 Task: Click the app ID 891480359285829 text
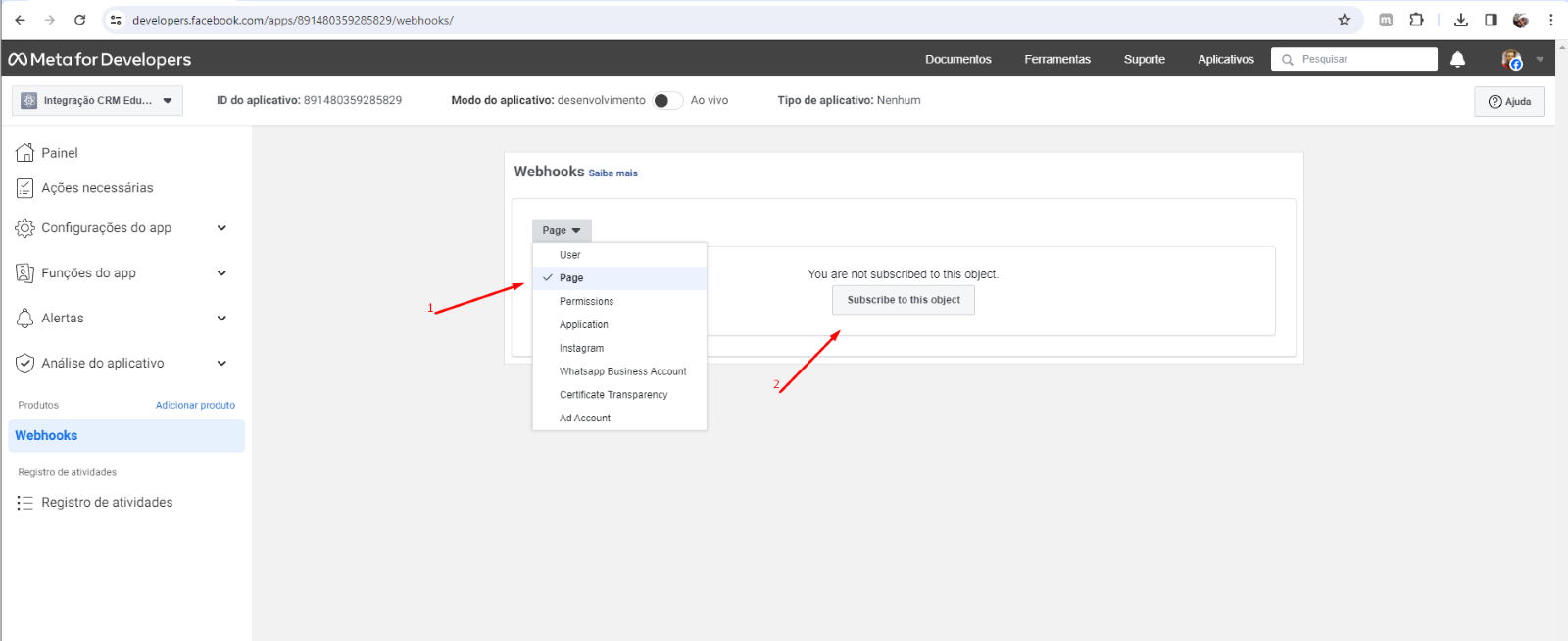[353, 100]
